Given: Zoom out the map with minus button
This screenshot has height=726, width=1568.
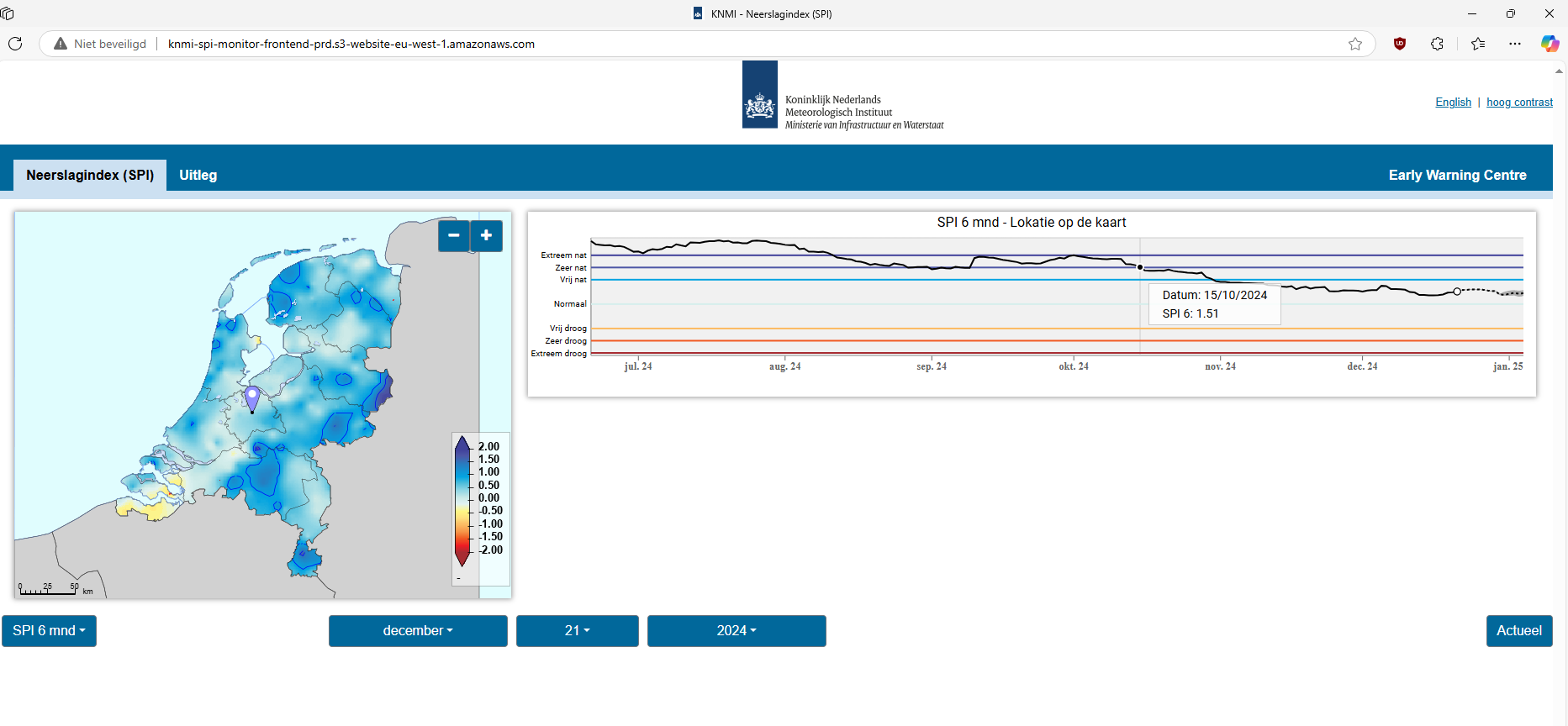Looking at the screenshot, I should (454, 236).
